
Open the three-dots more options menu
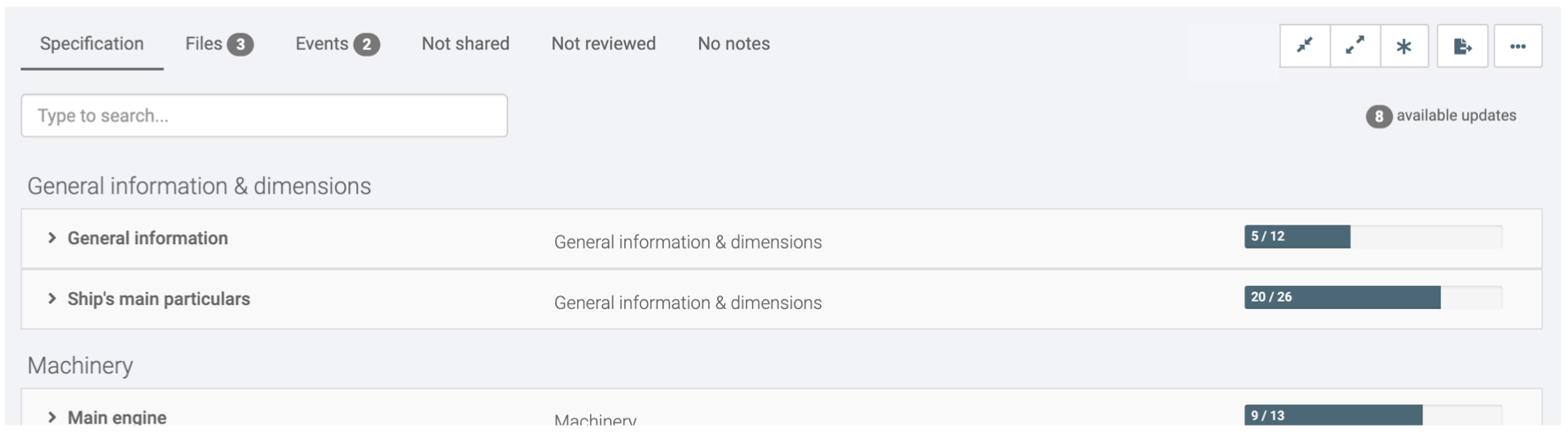click(x=1518, y=46)
